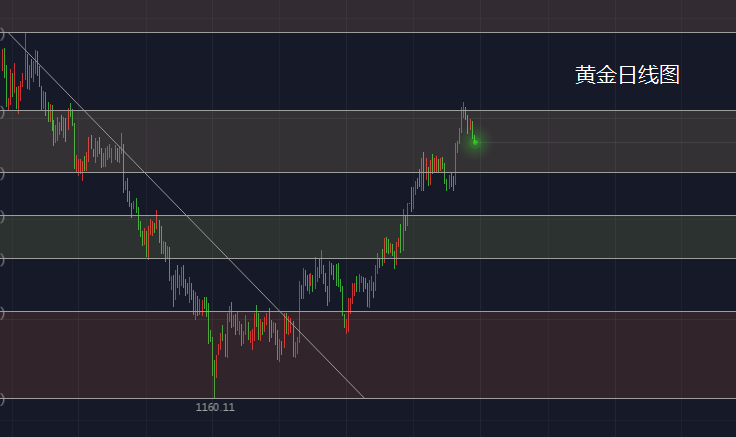Viewport: 736px width, 437px height.
Task: Click the glowing green current price dot
Action: [x=475, y=142]
